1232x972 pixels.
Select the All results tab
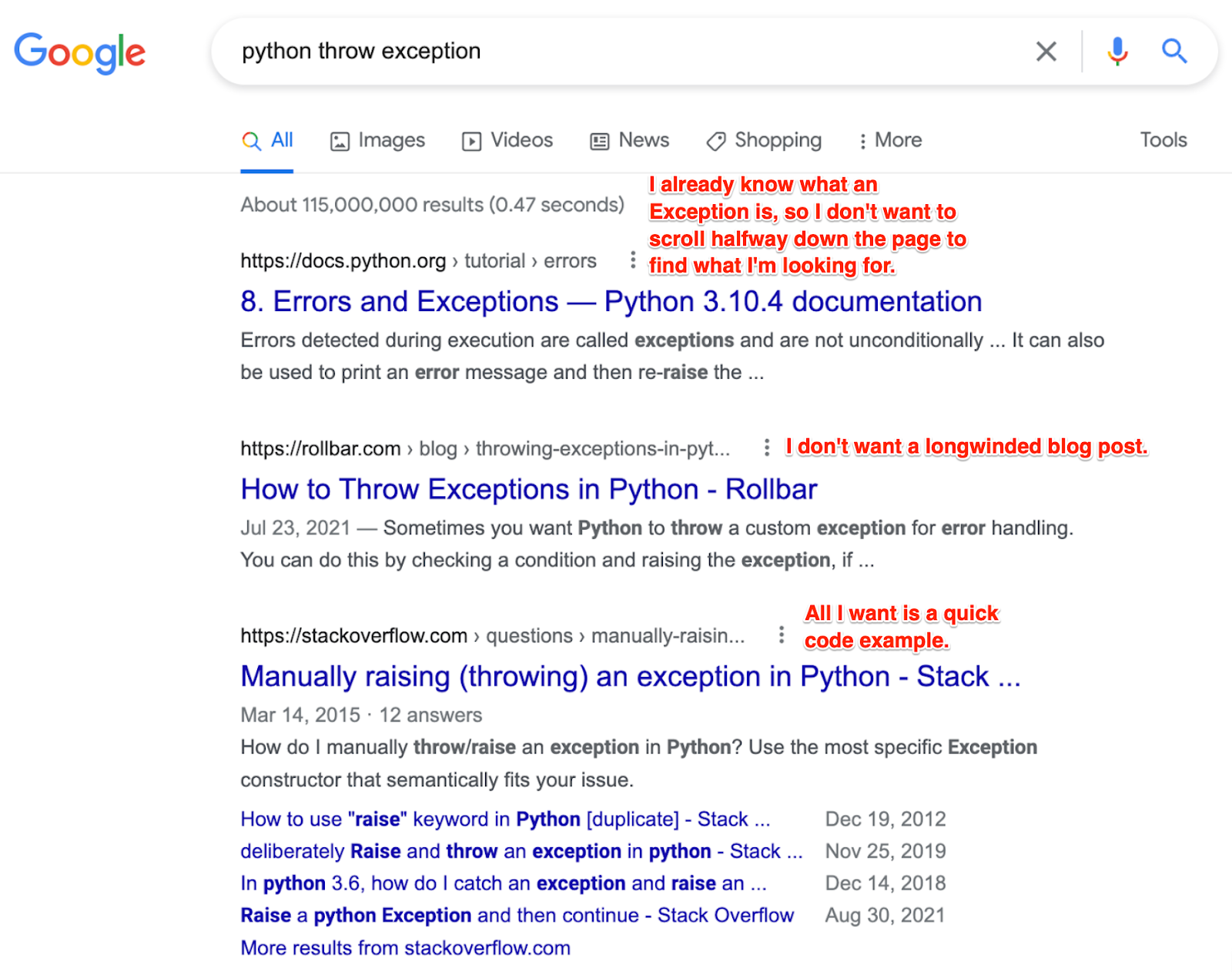[x=267, y=140]
